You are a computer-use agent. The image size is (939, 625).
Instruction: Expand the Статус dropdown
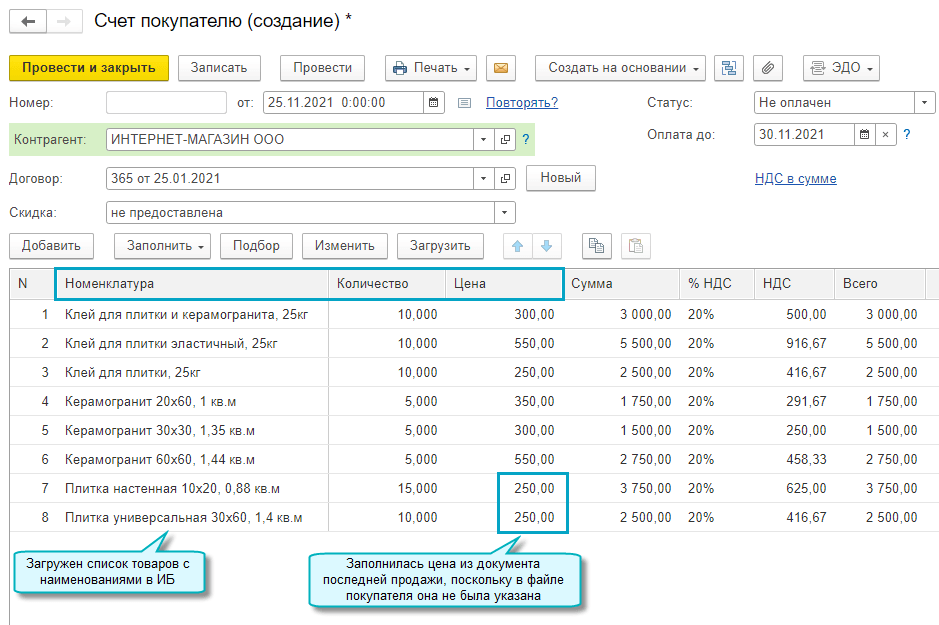pyautogui.click(x=924, y=102)
